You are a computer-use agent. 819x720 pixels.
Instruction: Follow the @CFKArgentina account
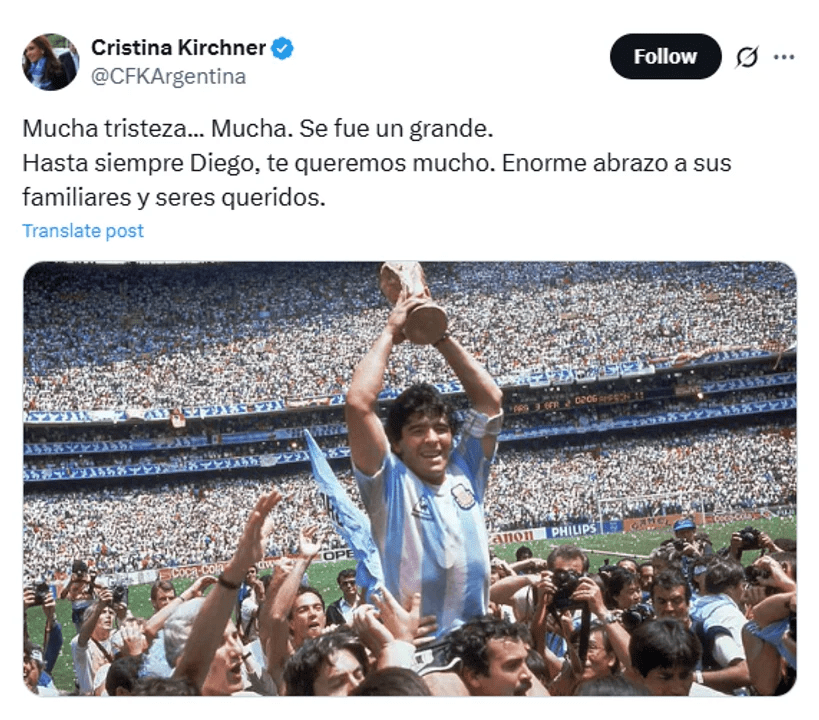click(x=665, y=56)
